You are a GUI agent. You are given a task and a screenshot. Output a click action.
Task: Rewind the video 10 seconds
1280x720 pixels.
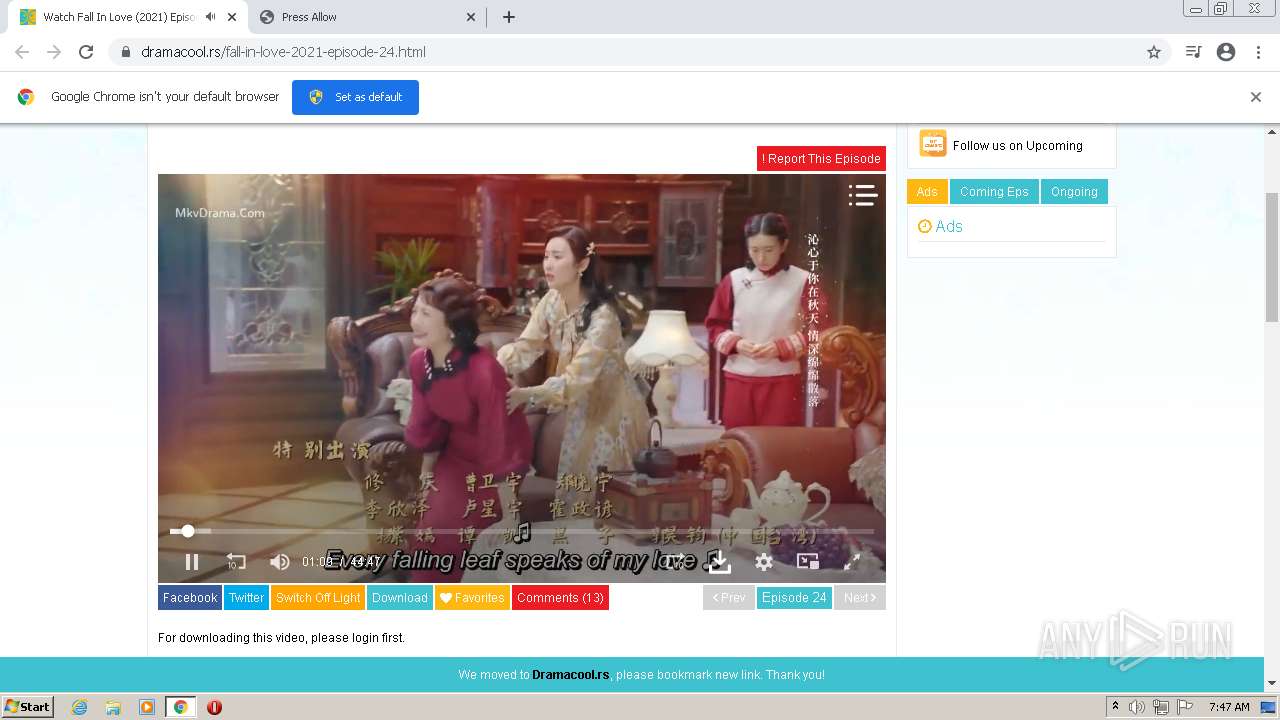(236, 562)
